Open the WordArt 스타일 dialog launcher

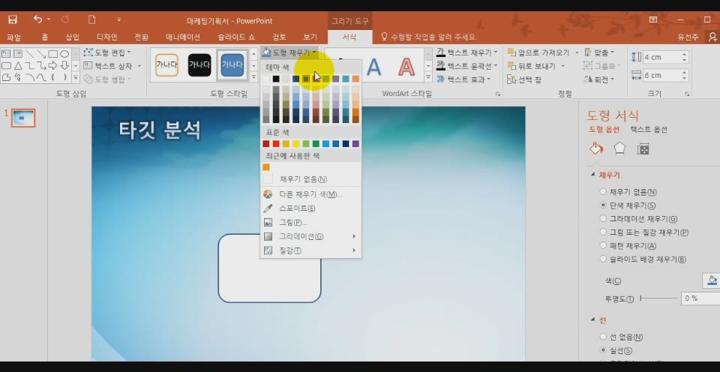pos(497,94)
